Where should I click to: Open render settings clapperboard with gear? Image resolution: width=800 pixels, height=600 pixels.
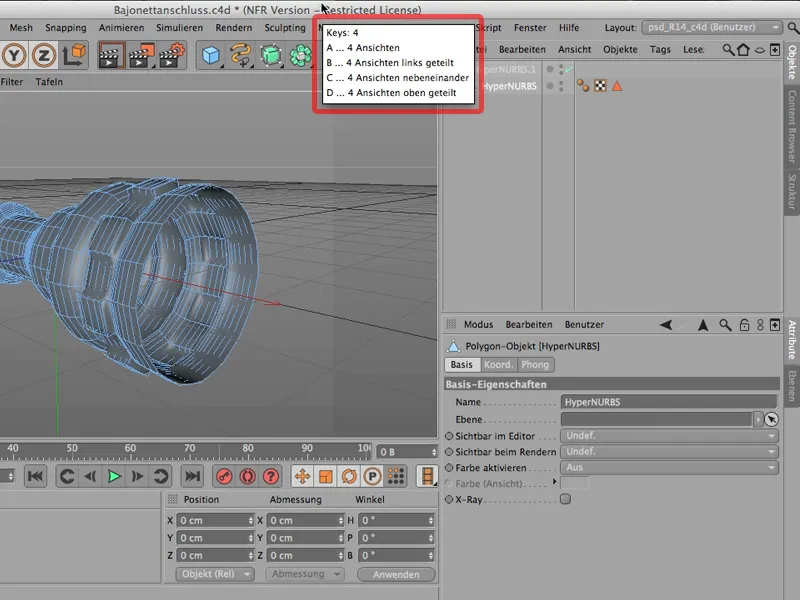tap(171, 55)
